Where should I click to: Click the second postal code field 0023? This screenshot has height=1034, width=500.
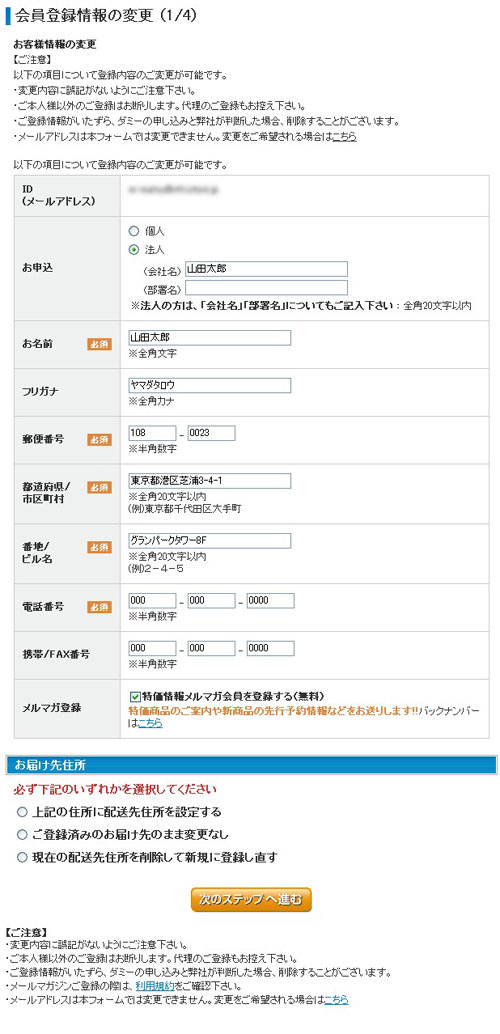pos(211,433)
